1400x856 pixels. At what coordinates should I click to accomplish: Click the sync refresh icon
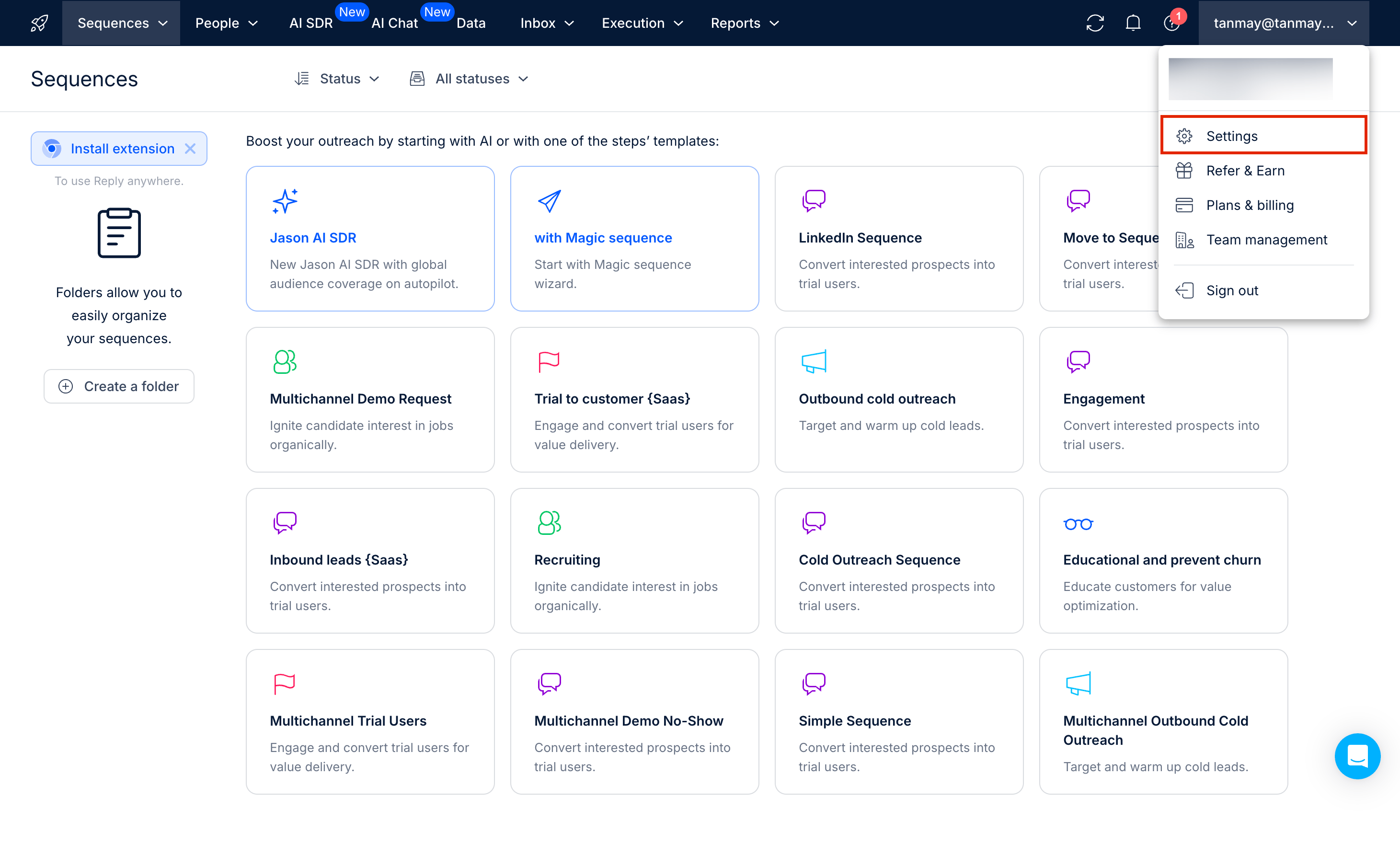(x=1094, y=23)
